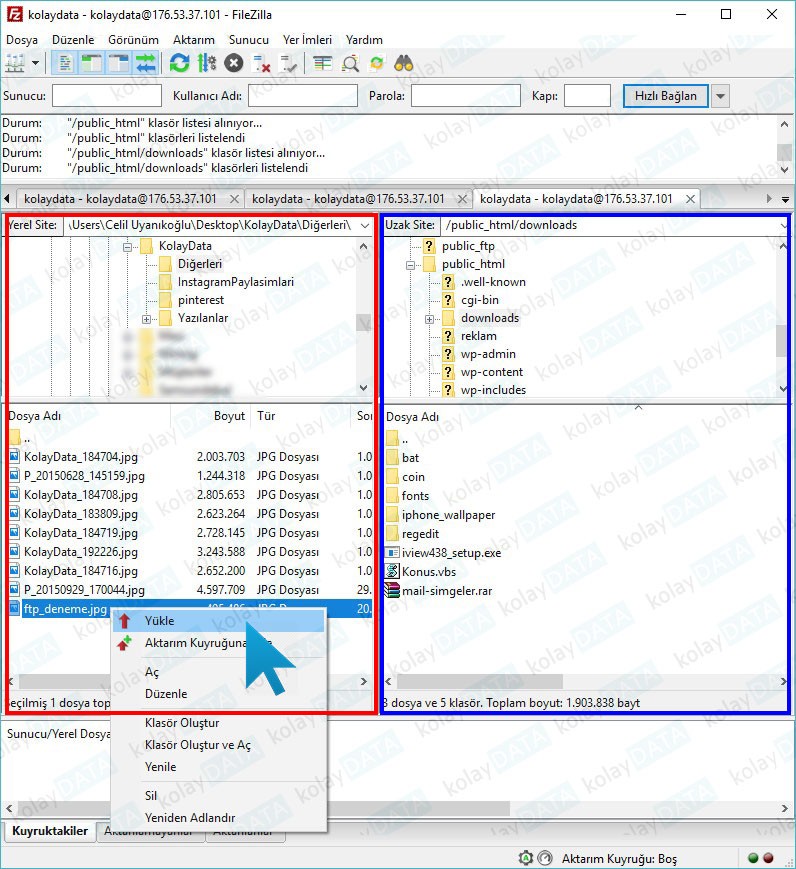Open the Site Manager icon
The width and height of the screenshot is (796, 869).
pyautogui.click(x=15, y=63)
